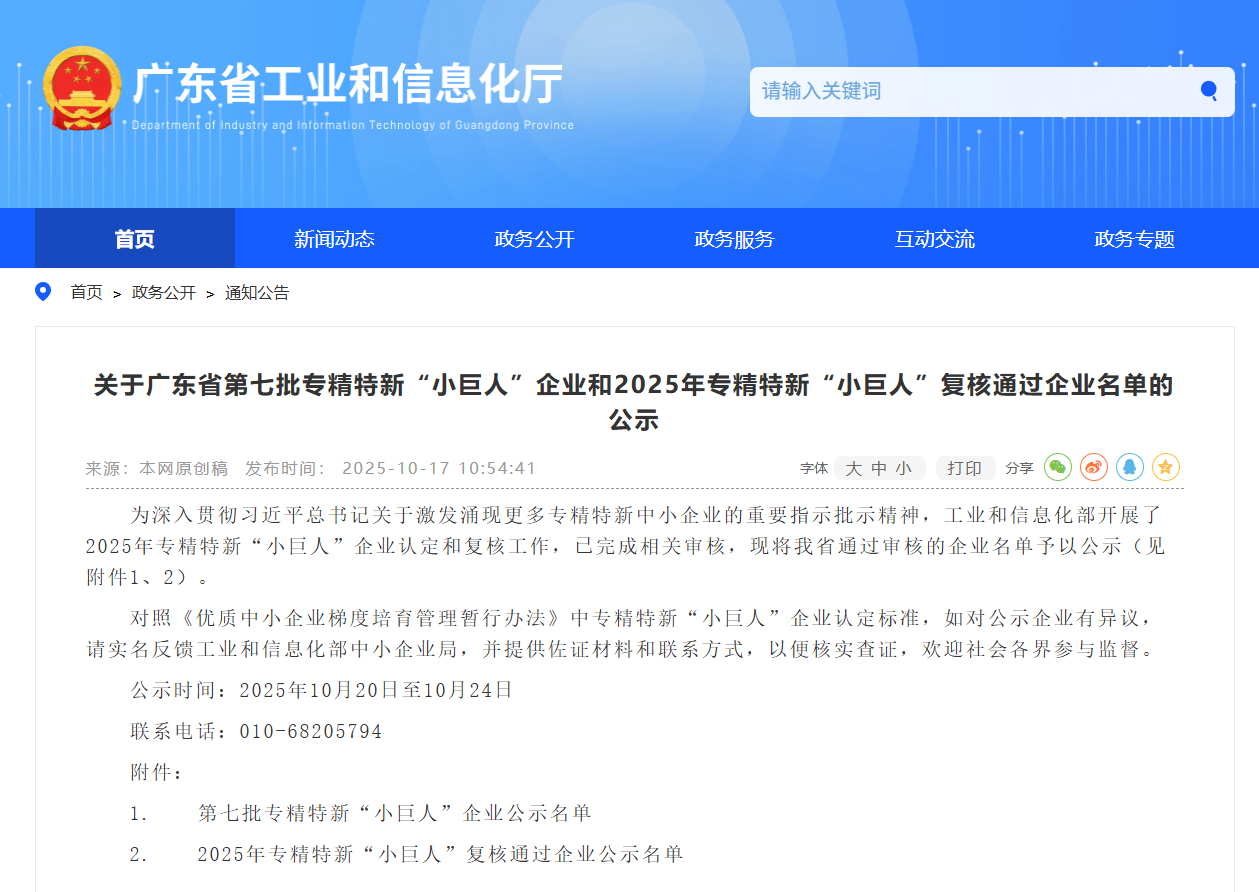
Task: Share via the QQ penguin icon
Action: [1130, 467]
